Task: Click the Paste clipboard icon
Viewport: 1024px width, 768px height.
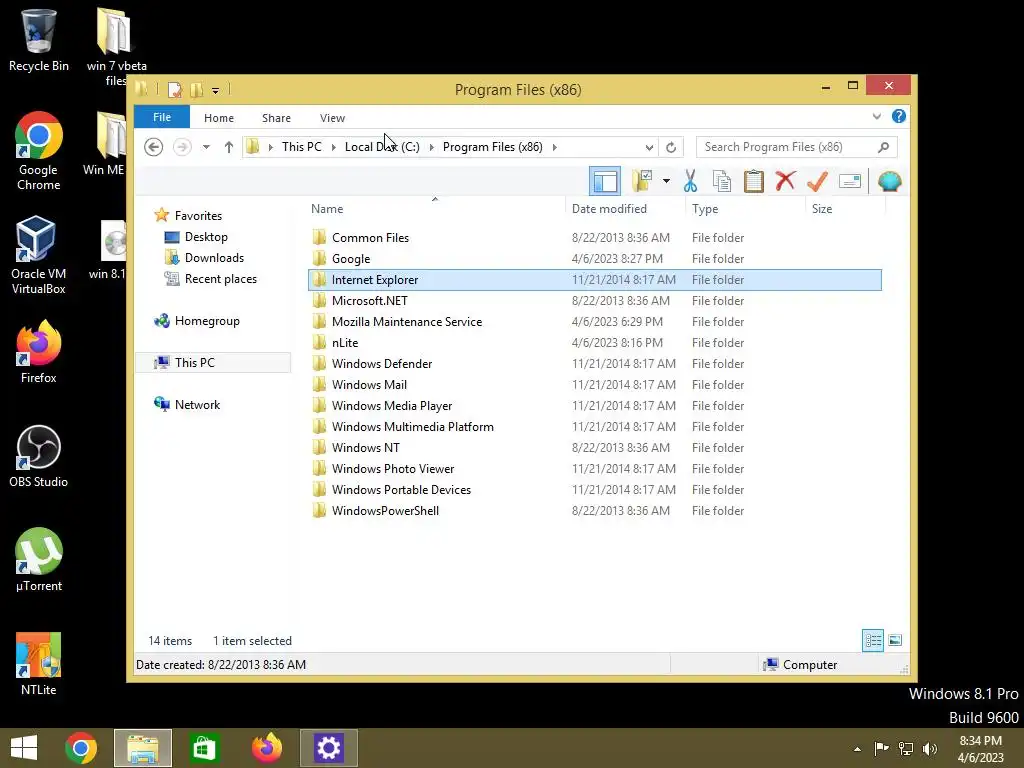Action: (x=754, y=181)
